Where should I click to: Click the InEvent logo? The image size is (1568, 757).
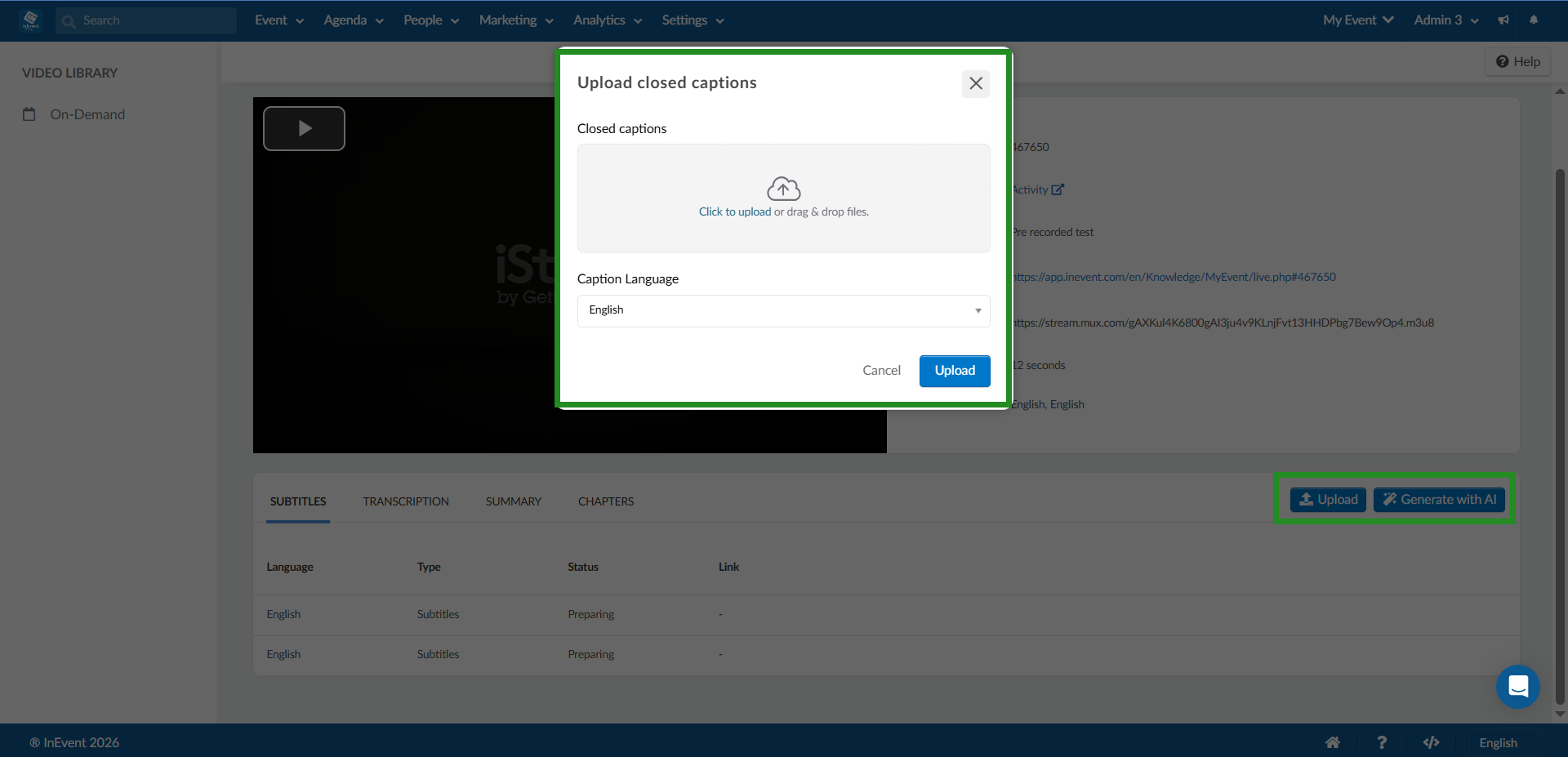pyautogui.click(x=31, y=20)
